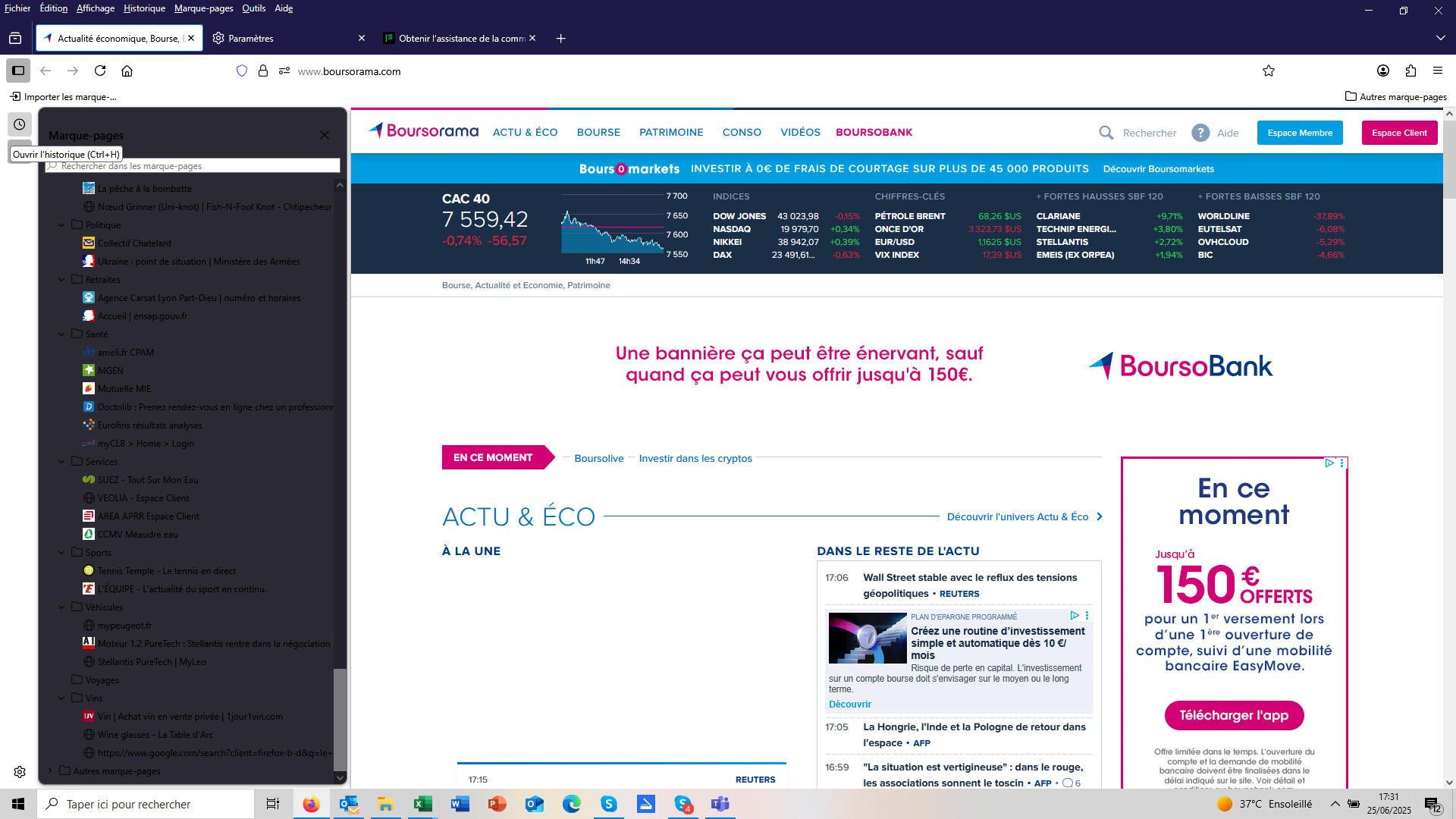
Task: Collapse the Vins bookmarks folder
Action: tap(62, 698)
